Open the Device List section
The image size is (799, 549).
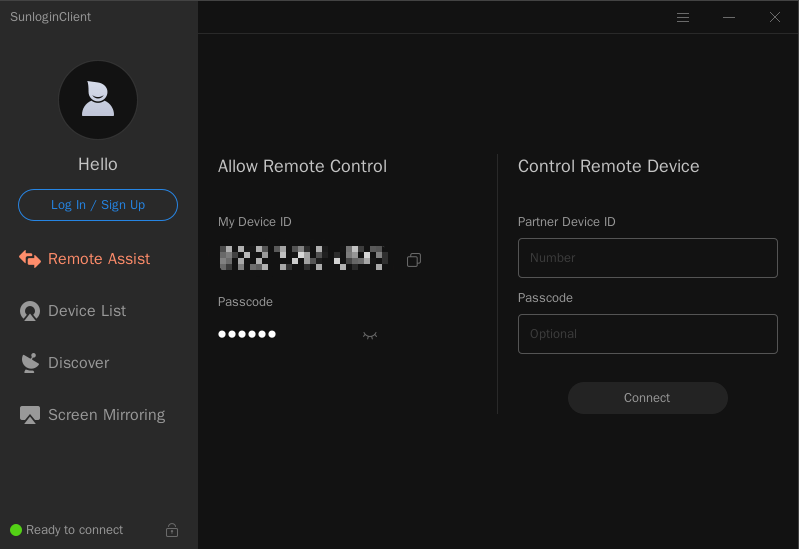coord(72,311)
